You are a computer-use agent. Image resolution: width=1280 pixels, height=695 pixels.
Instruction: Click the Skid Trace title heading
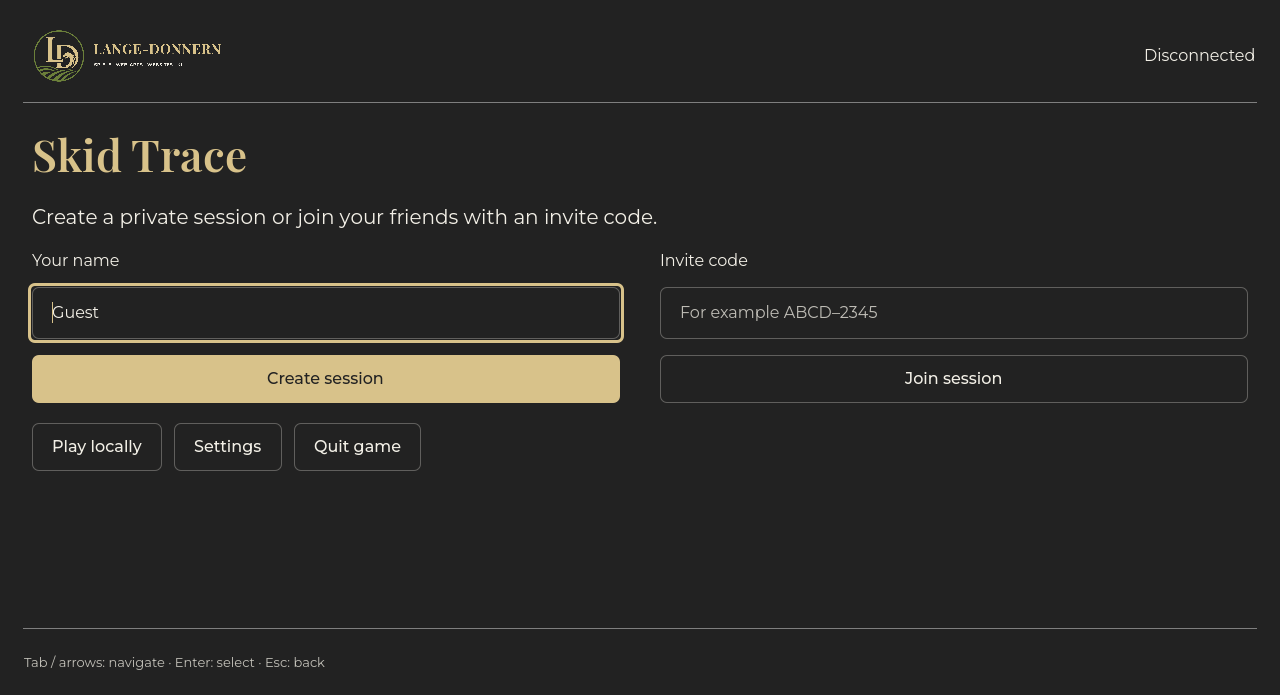pyautogui.click(x=139, y=155)
